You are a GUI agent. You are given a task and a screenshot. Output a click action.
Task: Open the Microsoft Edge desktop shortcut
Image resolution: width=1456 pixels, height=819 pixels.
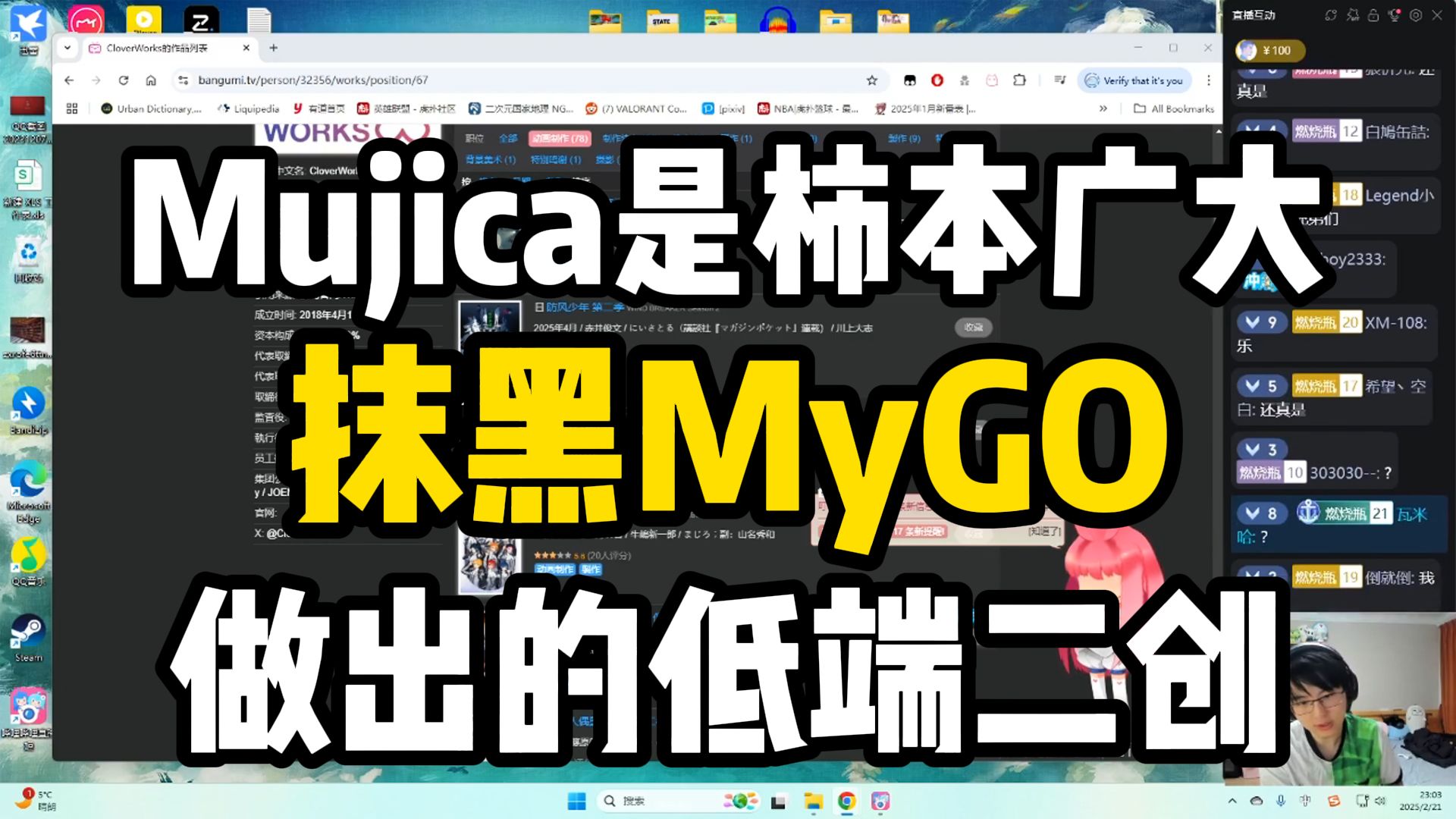click(x=28, y=492)
